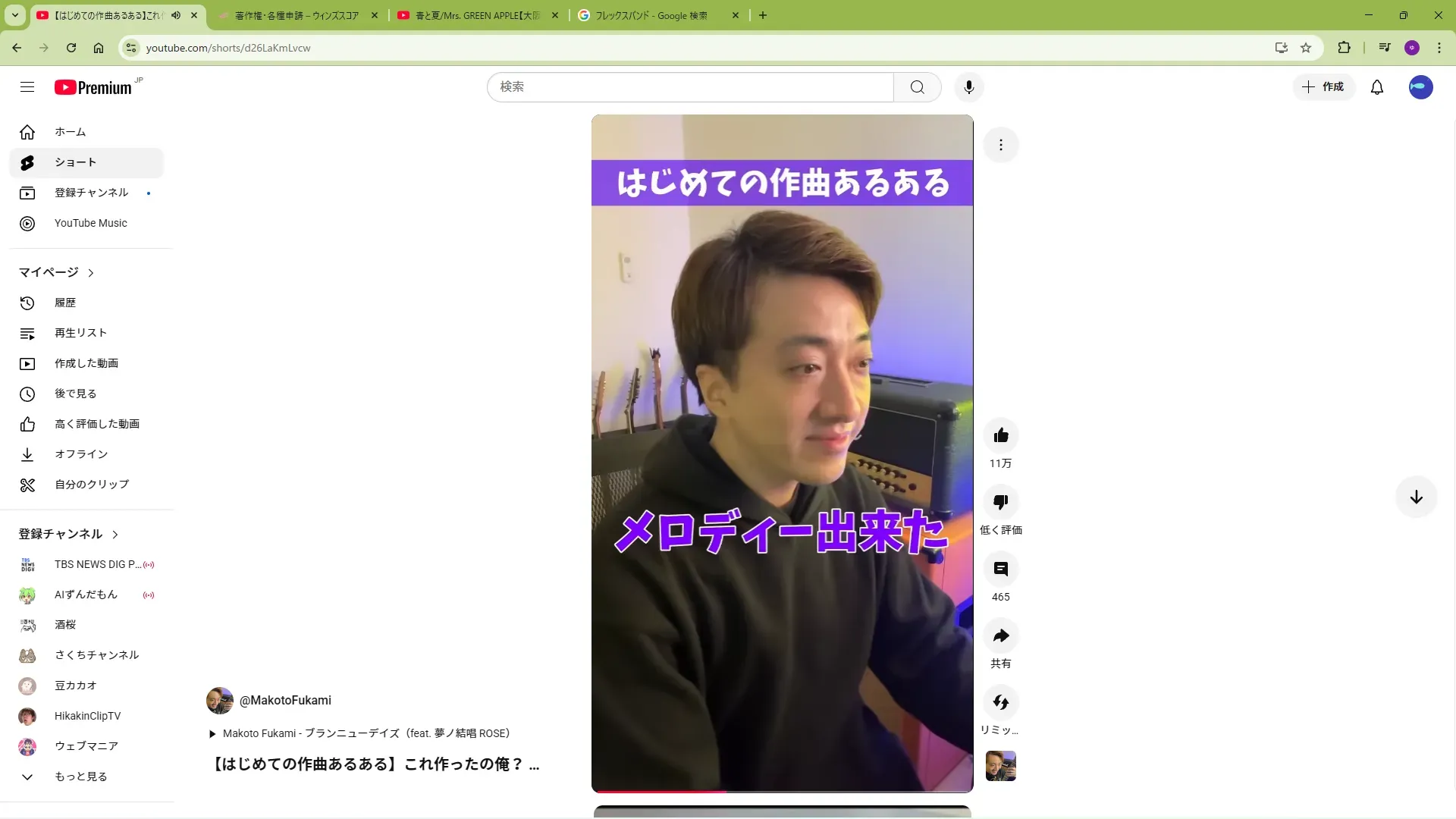1456x819 pixels.
Task: Click the search magnifier button
Action: 917,87
